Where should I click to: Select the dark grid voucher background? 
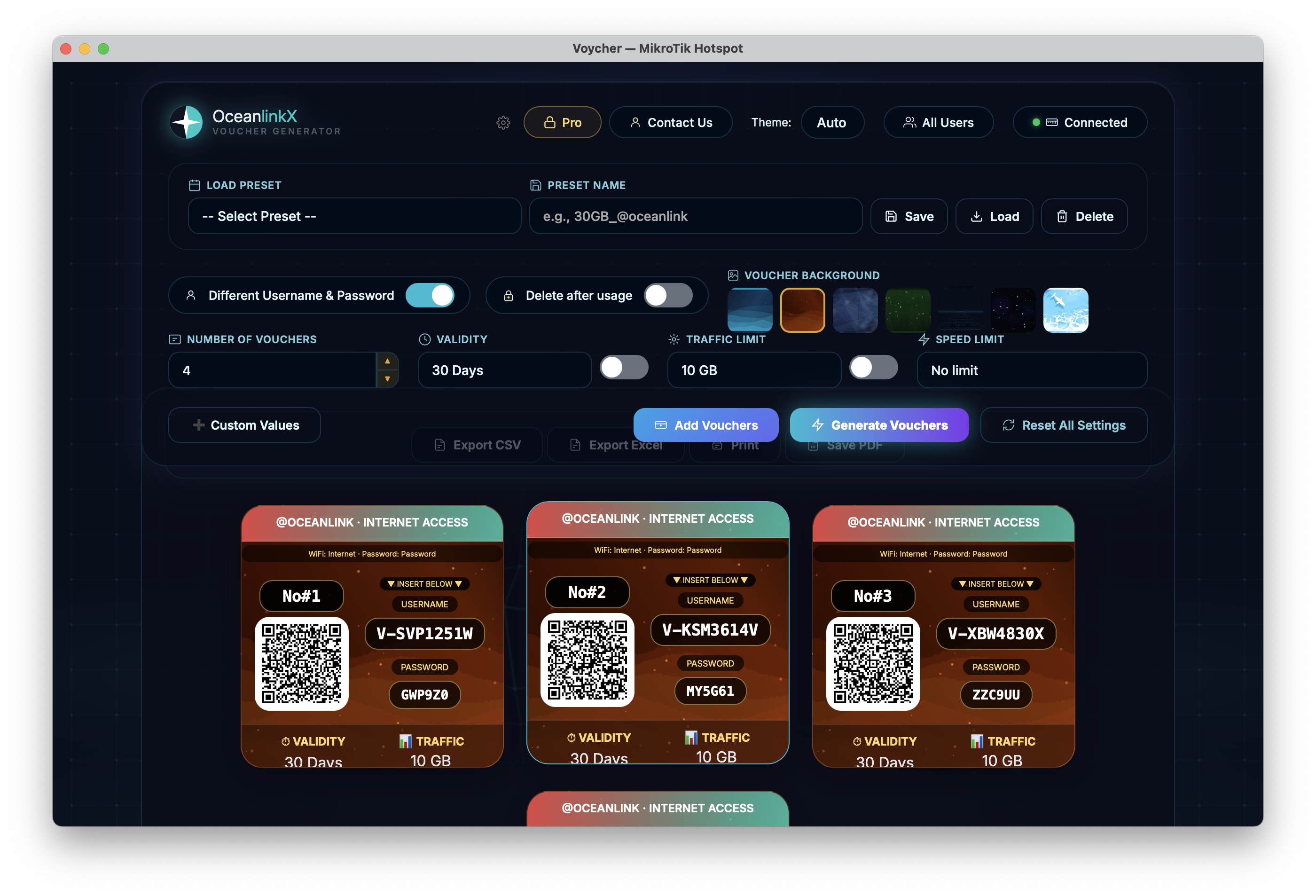[x=960, y=310]
